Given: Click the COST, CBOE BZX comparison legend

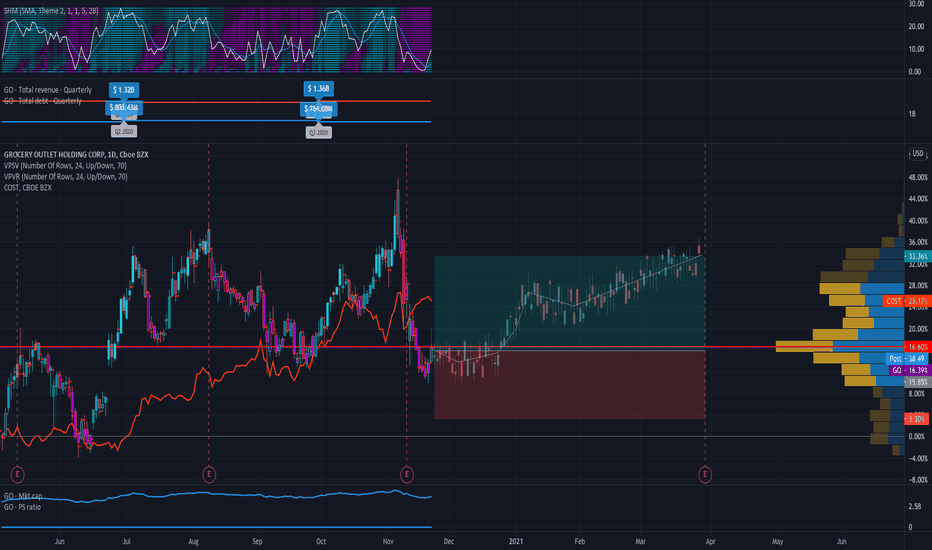Looking at the screenshot, I should pyautogui.click(x=27, y=188).
